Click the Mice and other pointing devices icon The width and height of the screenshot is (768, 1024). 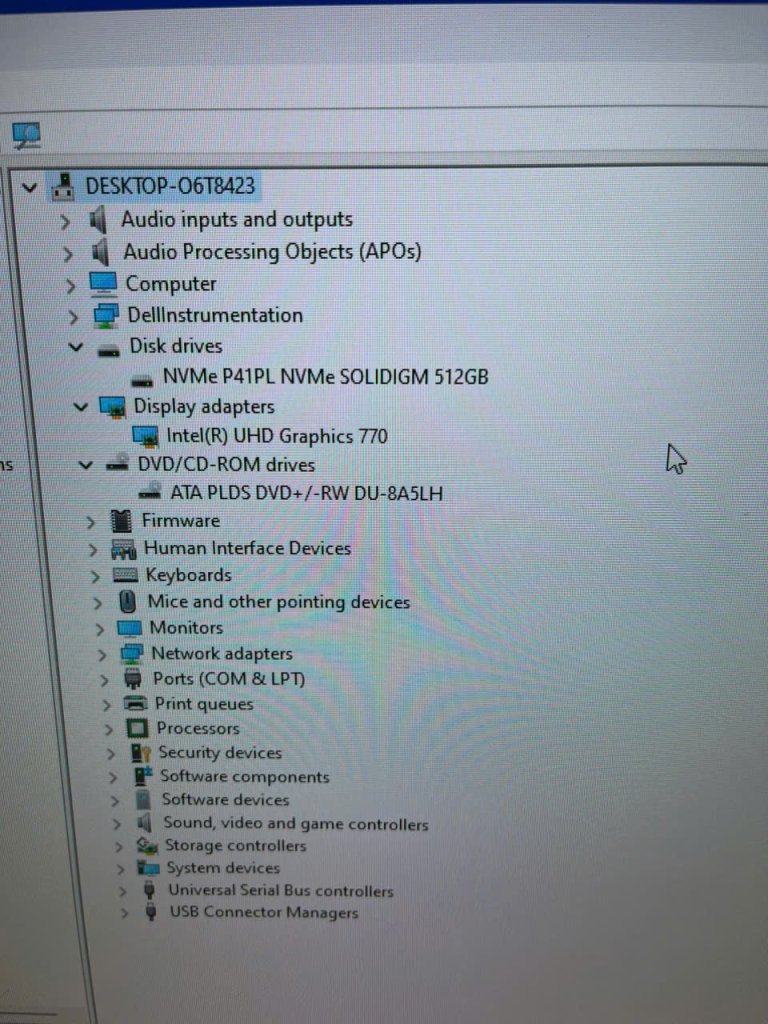127,601
